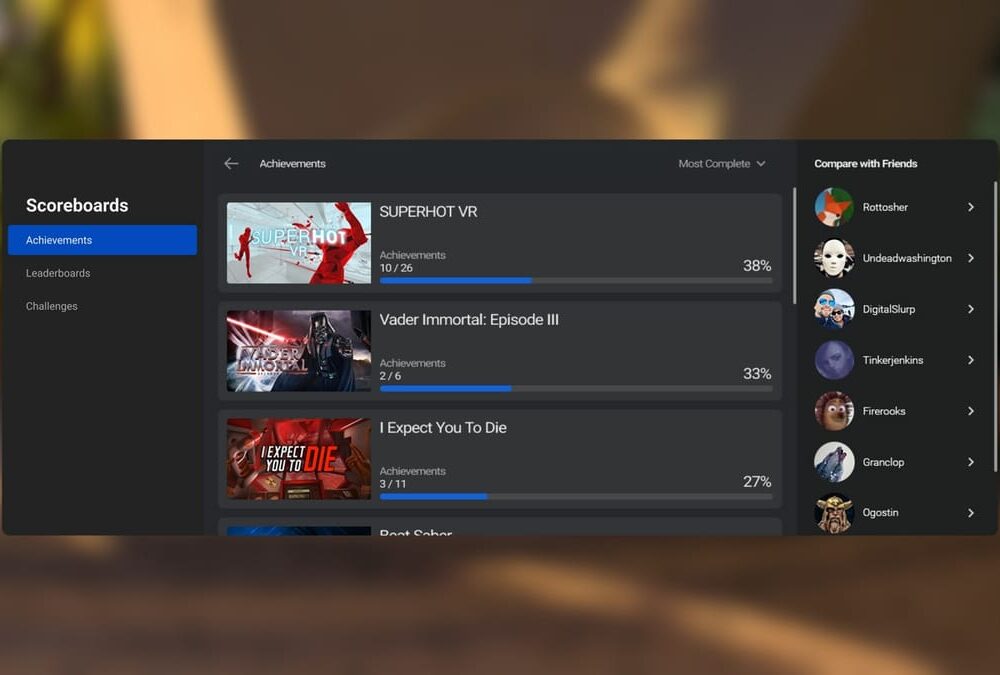Click the Scoreboards heading

[77, 205]
